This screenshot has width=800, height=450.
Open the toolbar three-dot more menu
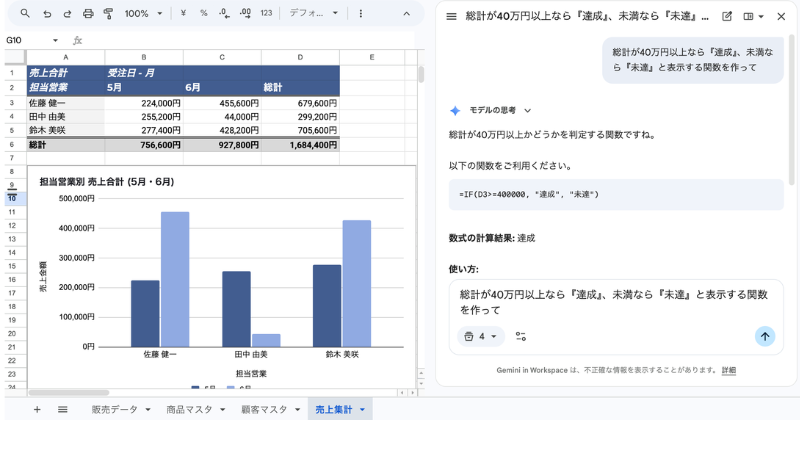(361, 14)
